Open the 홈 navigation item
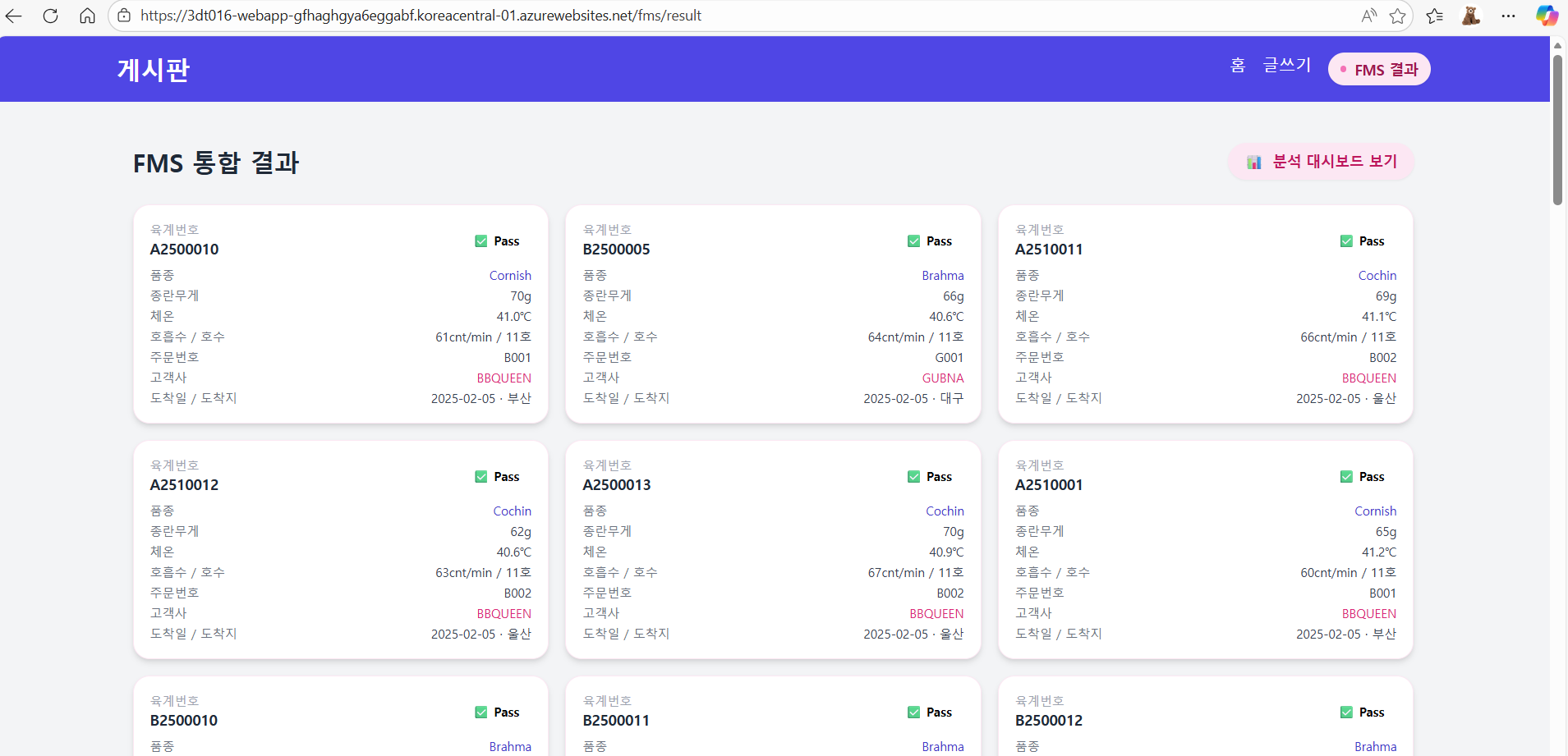Image resolution: width=1568 pixels, height=756 pixels. [1238, 66]
